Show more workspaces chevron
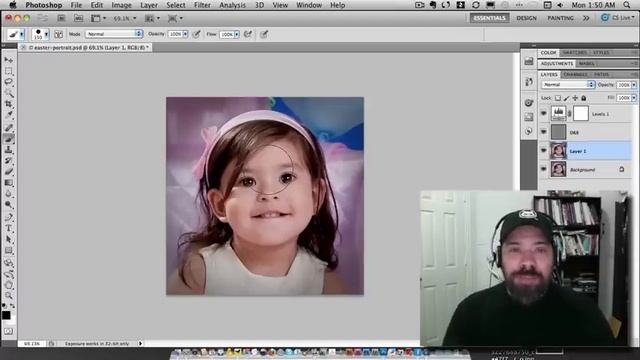Screen dimensions: 640x360 coord(586,18)
